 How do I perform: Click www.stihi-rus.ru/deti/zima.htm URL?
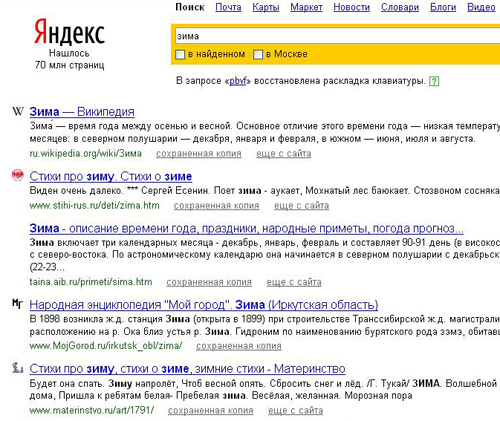click(94, 205)
